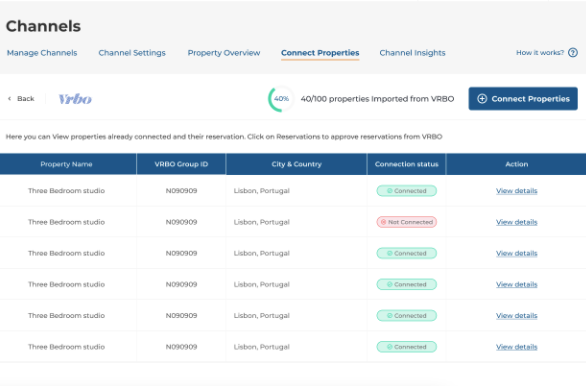Click the question mark help icon
Screen dimensions: 586x386
pyautogui.click(x=573, y=53)
